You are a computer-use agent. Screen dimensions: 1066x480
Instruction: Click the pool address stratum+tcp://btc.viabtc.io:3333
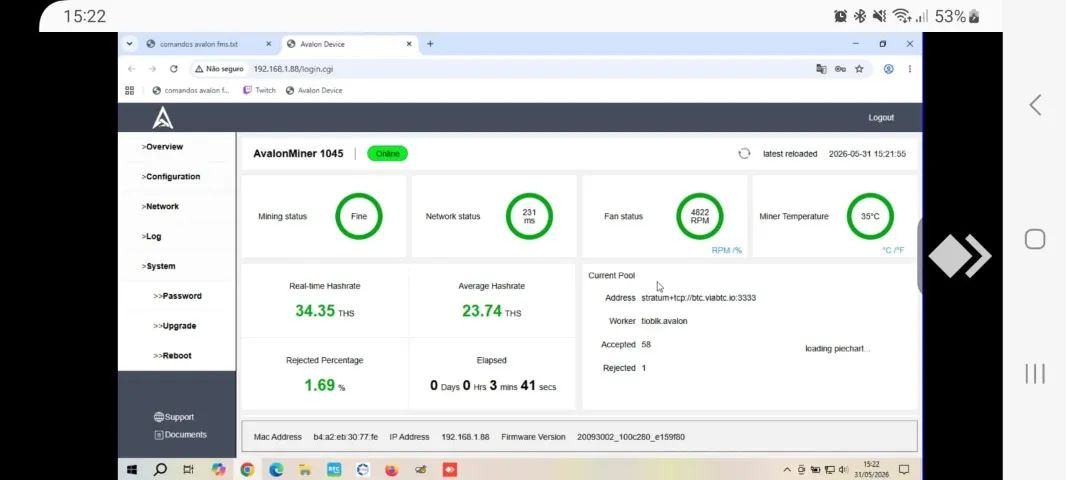pyautogui.click(x=698, y=298)
